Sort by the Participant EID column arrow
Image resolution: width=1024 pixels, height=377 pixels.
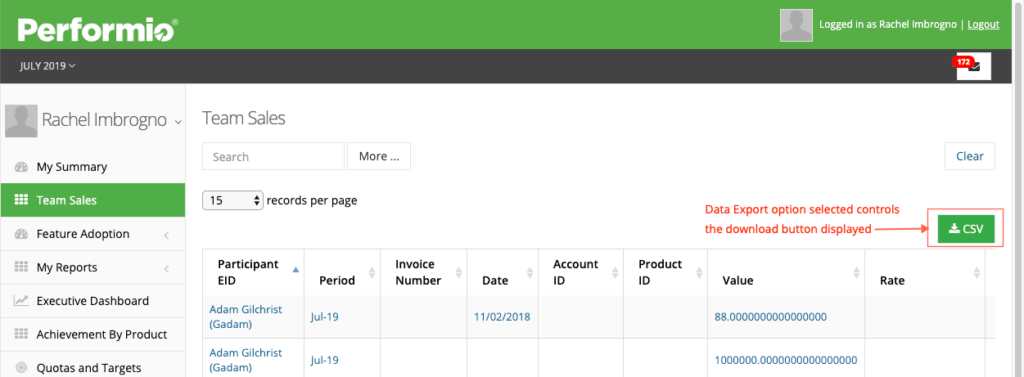tap(296, 270)
